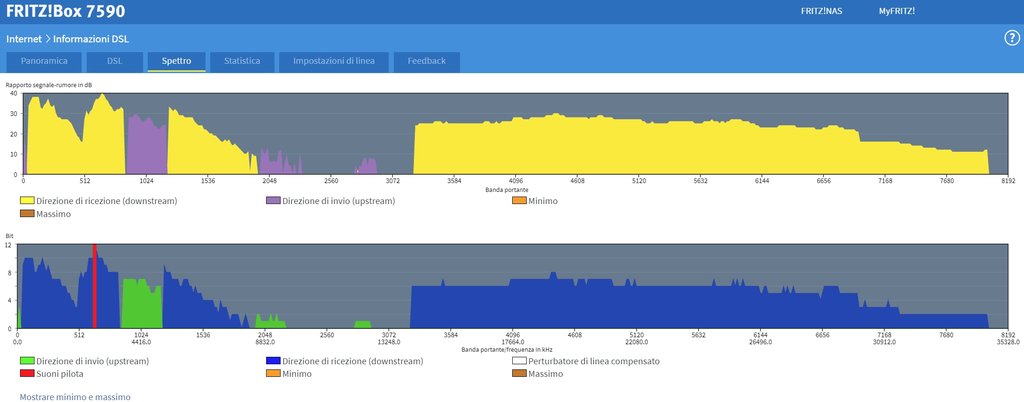Select the Spettro tab
The width and height of the screenshot is (1024, 402).
pos(176,61)
